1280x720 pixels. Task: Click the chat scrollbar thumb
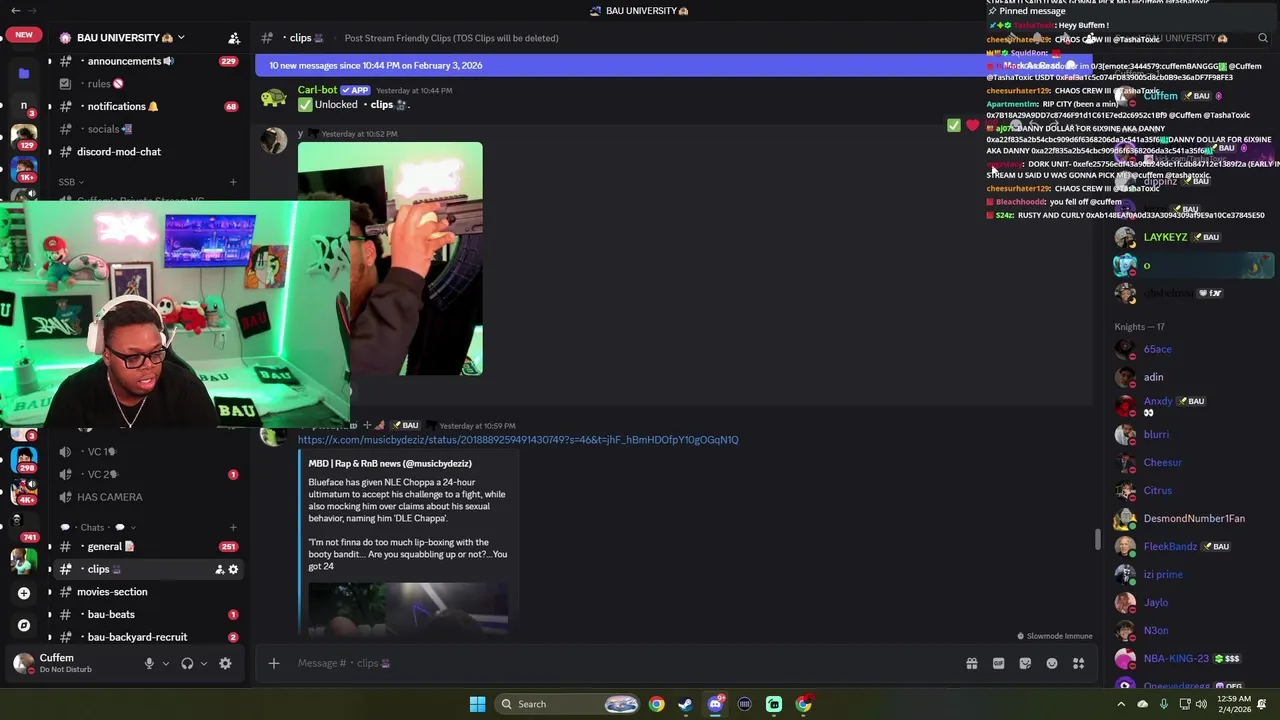(1097, 540)
